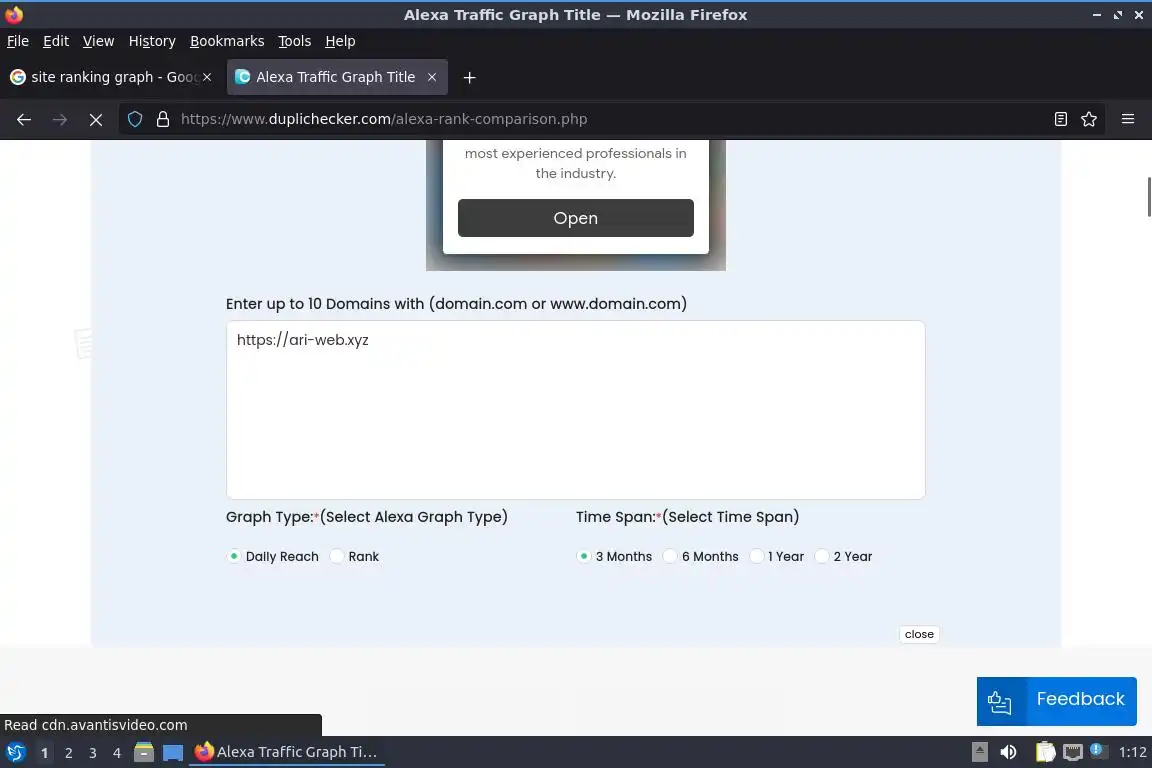Click the address bar URL
The width and height of the screenshot is (1152, 768).
[x=384, y=119]
